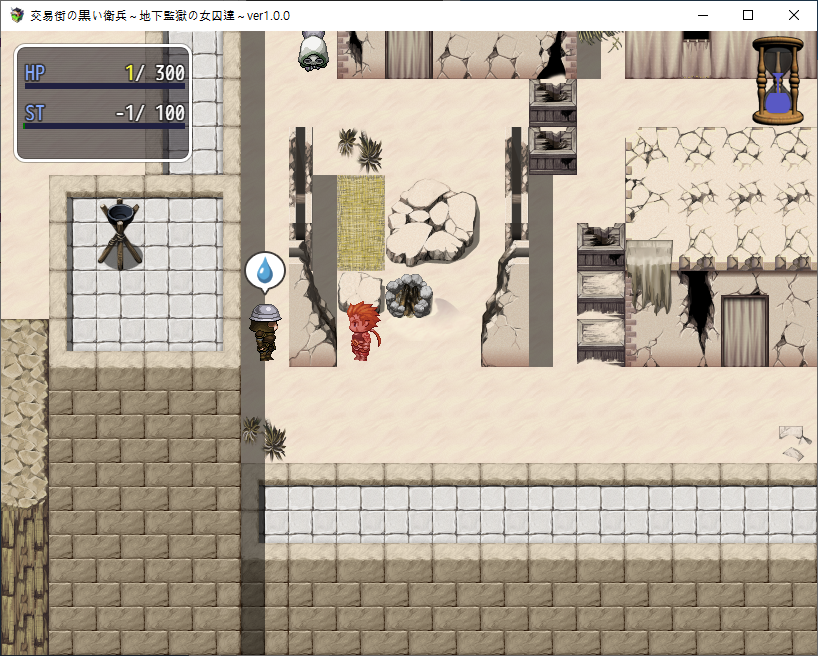Click the ST value -1/100
The height and width of the screenshot is (656, 818).
click(x=150, y=113)
